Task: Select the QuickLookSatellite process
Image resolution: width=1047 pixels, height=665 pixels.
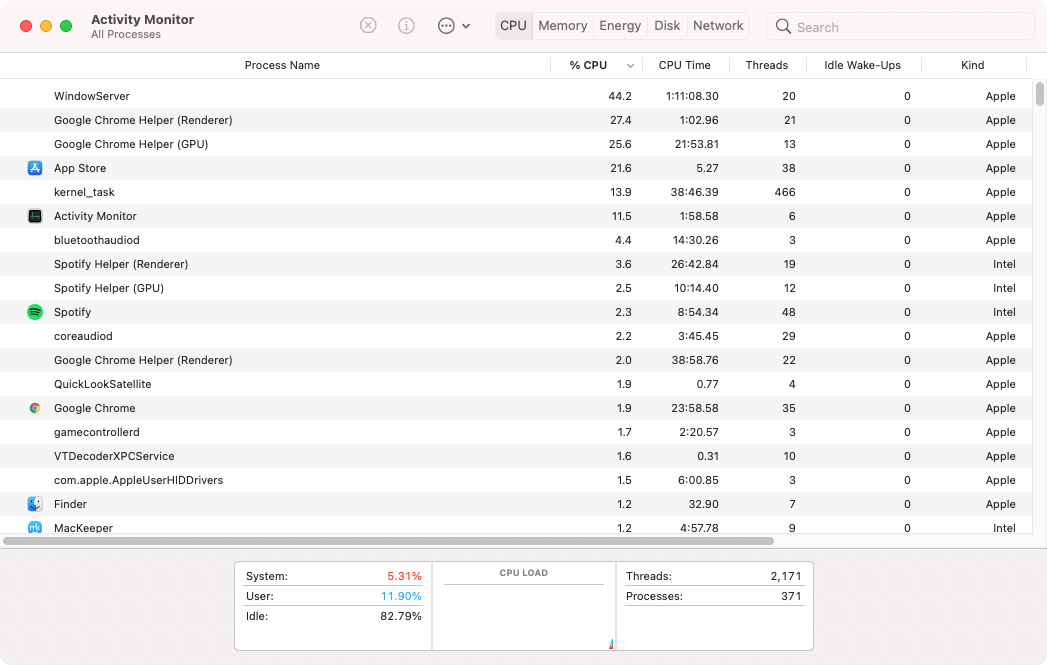Action: click(514, 384)
